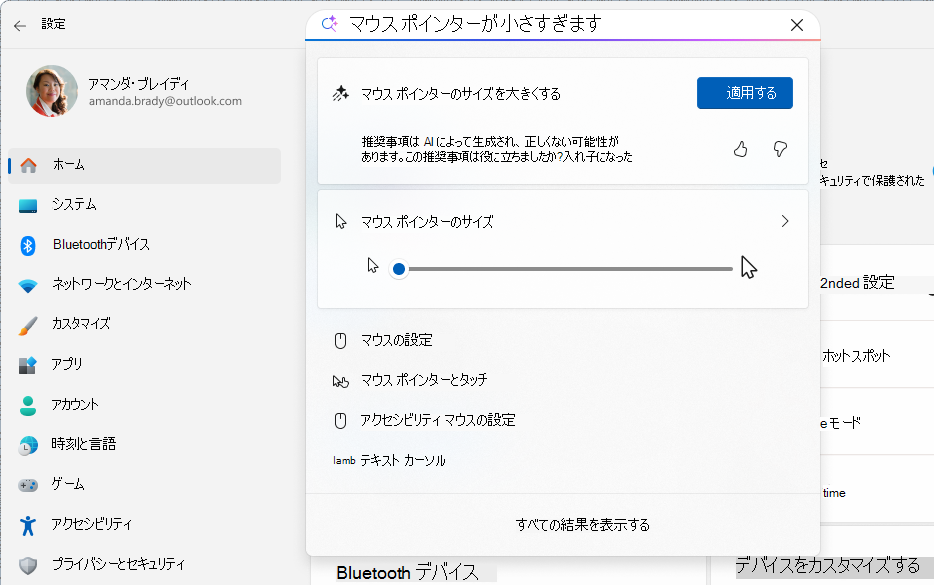Click the Bluetooth icon in sidebar
Viewport: 934px width, 585px height.
coord(28,245)
